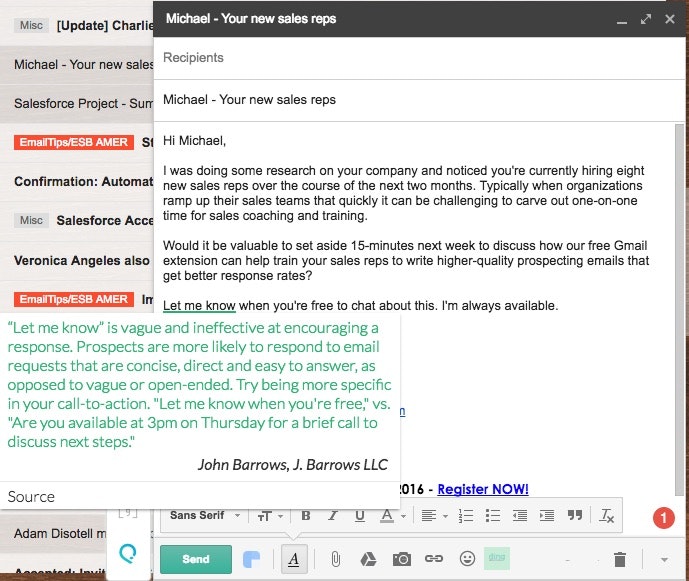Click the Recipients field

[419, 58]
